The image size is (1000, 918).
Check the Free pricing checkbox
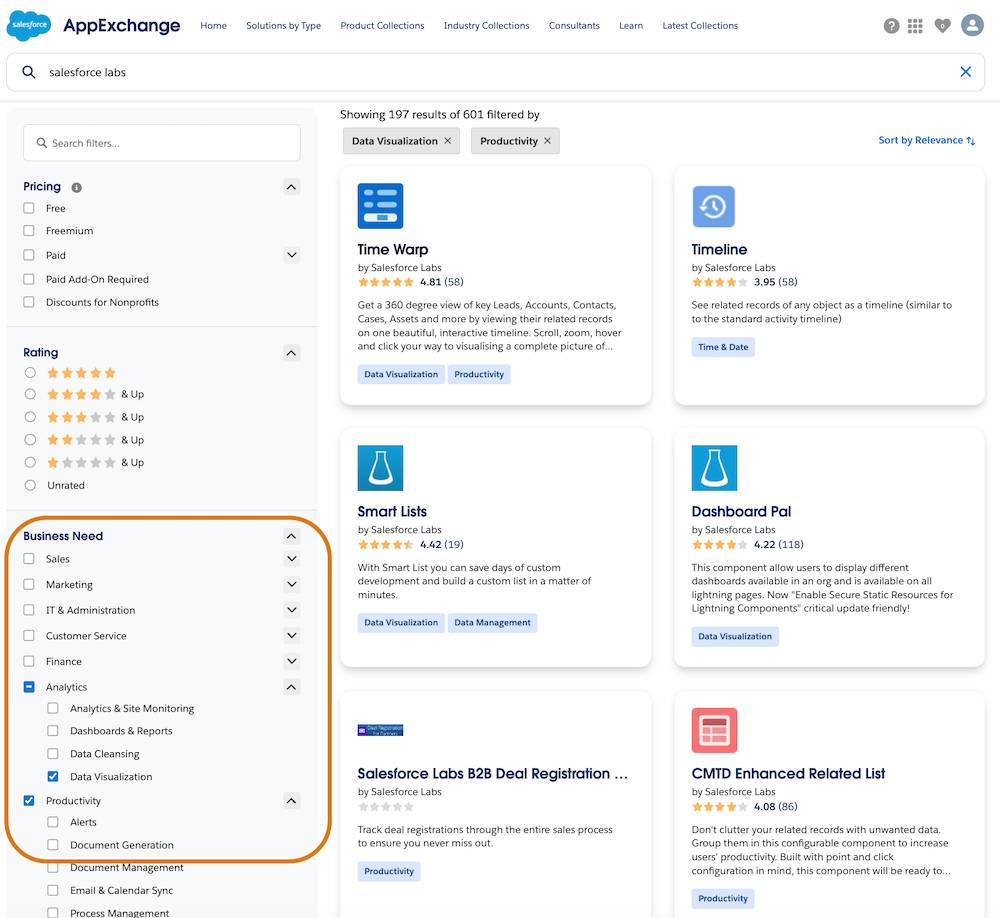pyautogui.click(x=29, y=208)
